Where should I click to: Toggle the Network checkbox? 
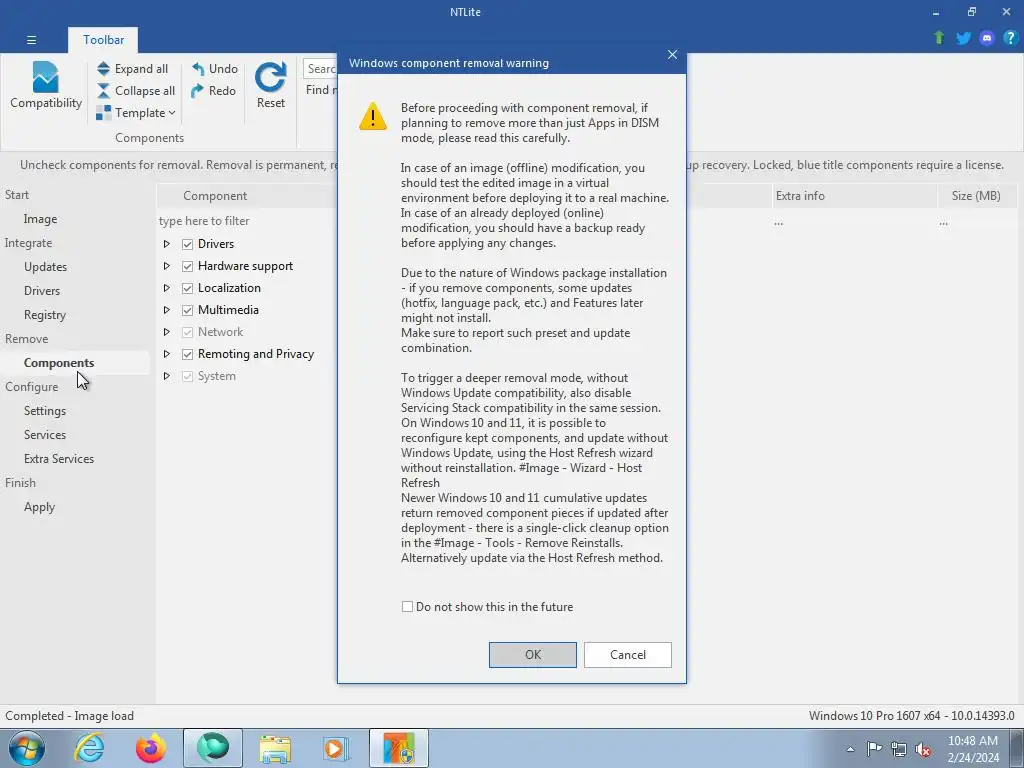187,332
